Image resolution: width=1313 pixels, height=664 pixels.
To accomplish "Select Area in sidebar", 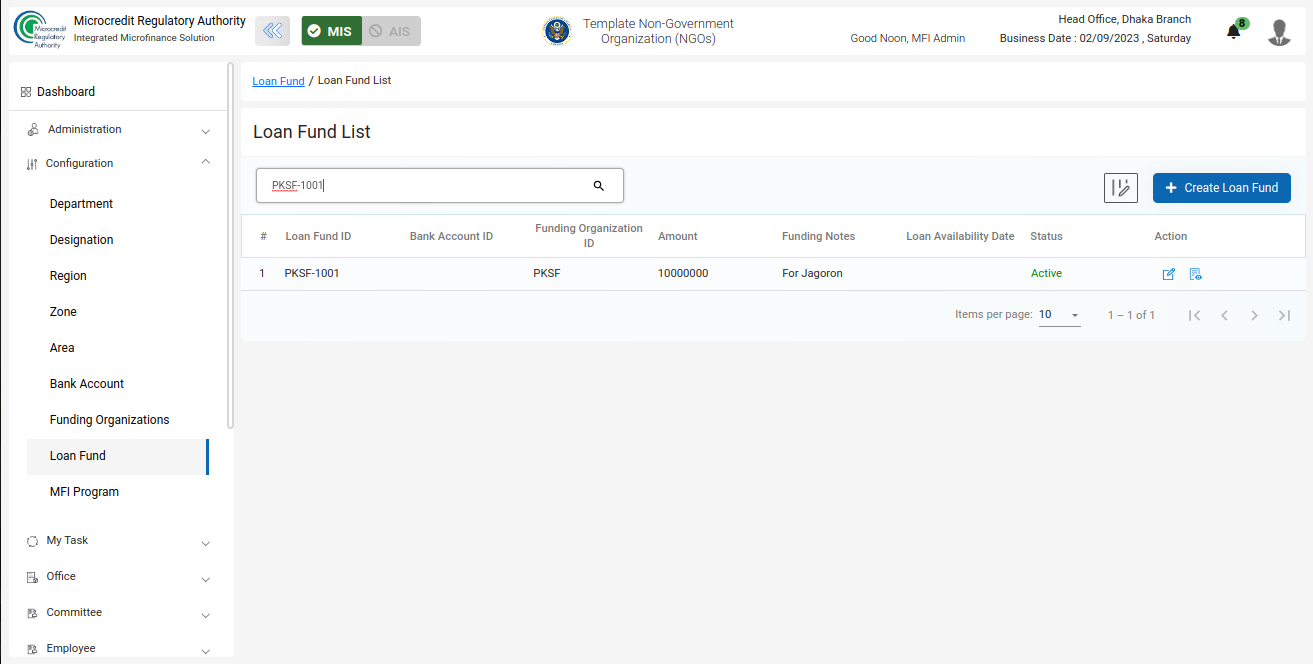I will pos(62,348).
